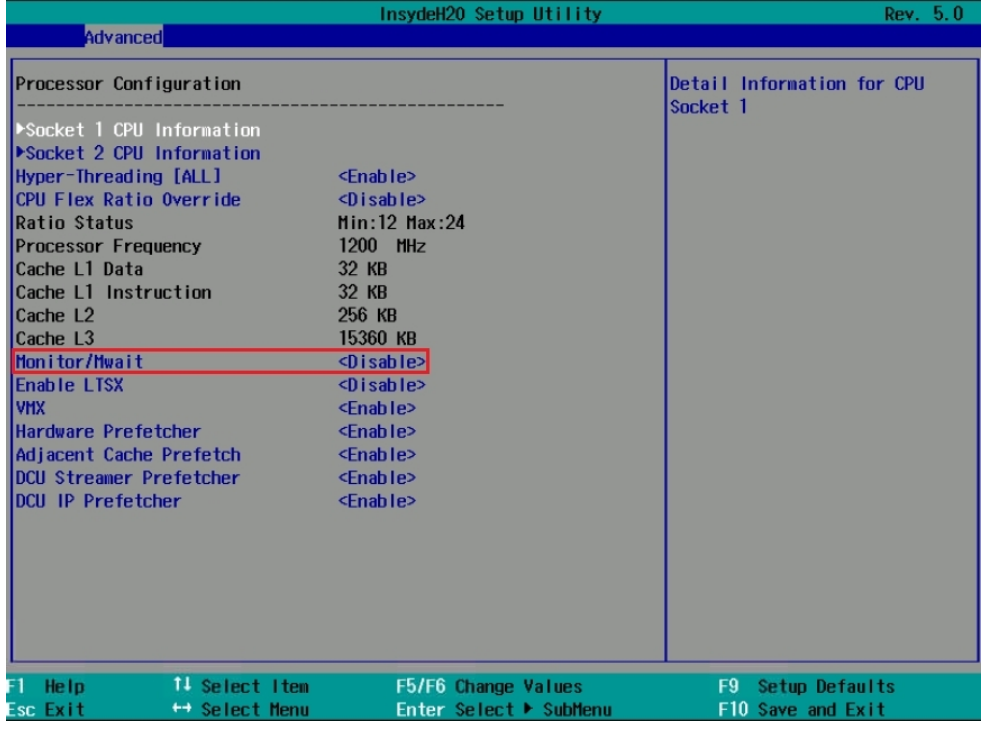Click F10 Save and Exit hint
The image size is (998, 729).
pyautogui.click(x=801, y=710)
